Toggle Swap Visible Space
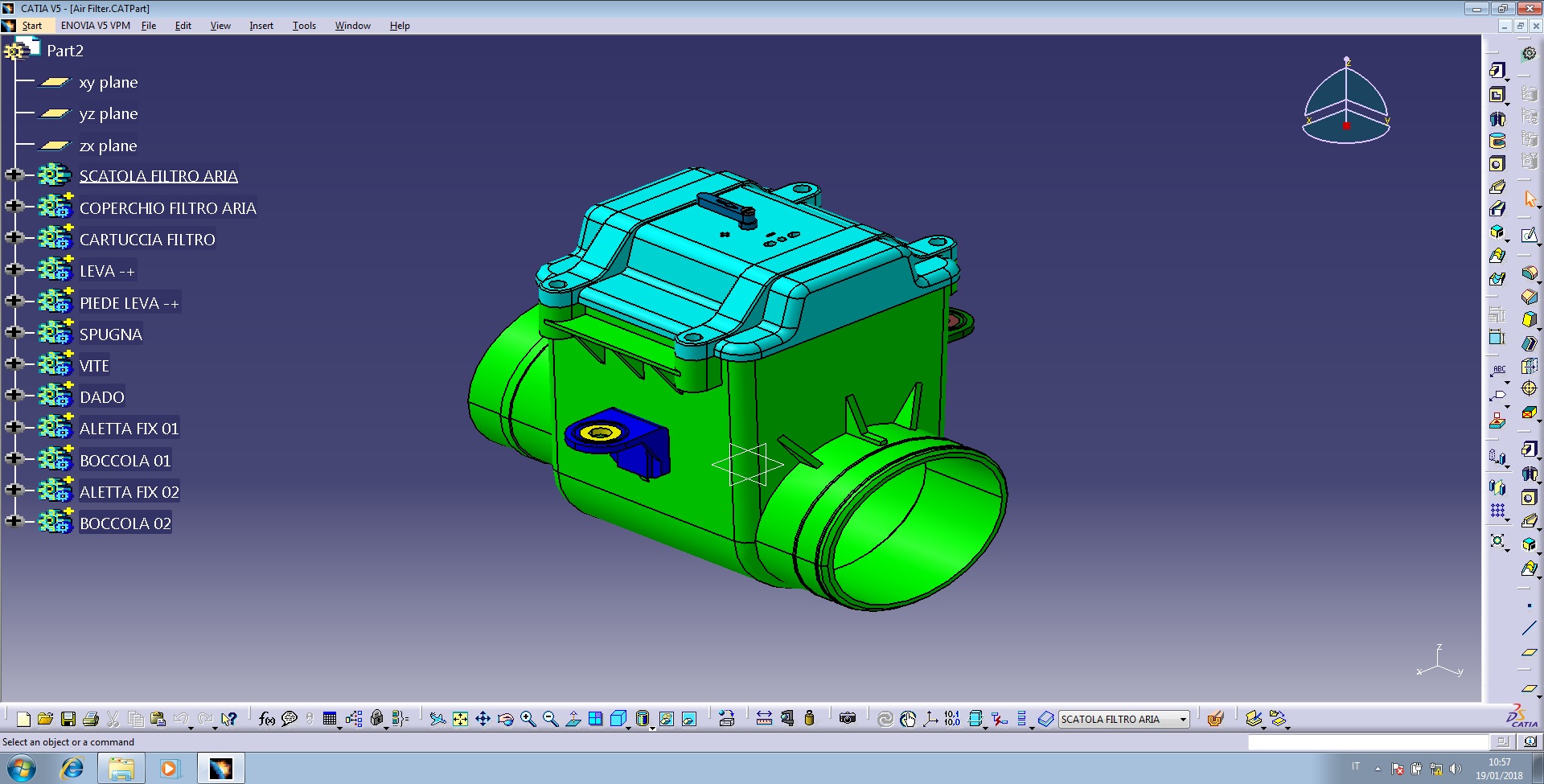Screen dimensions: 1544x784 689,719
